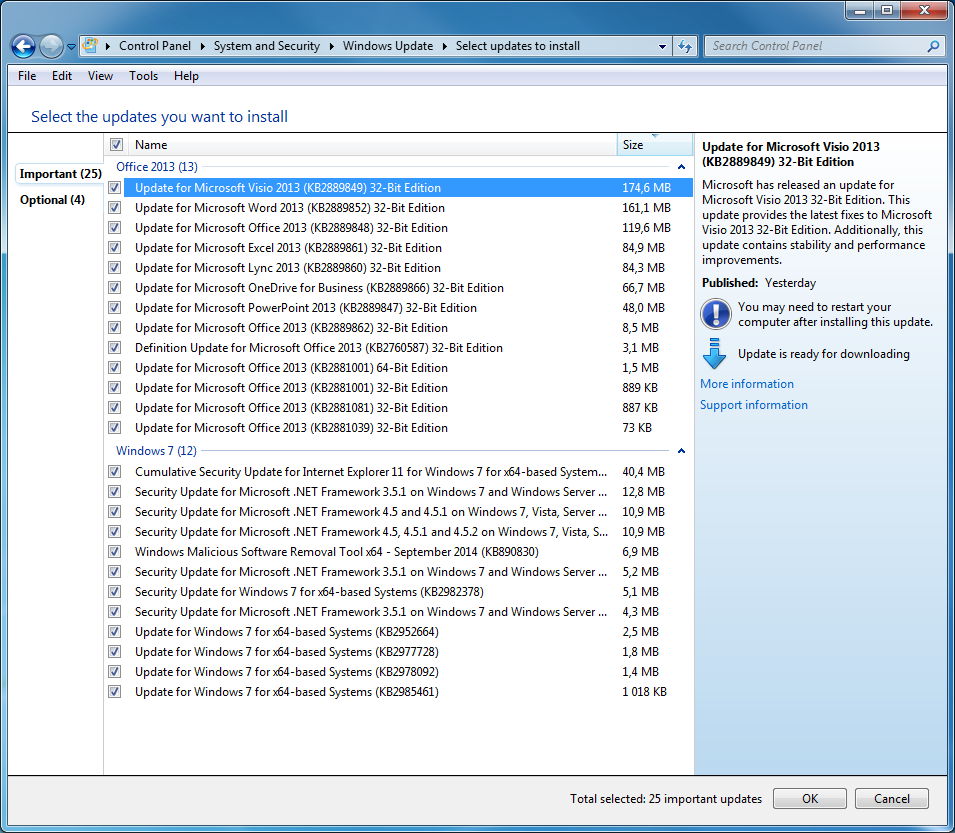Viewport: 955px width, 833px height.
Task: Open breadcrumb arrow before Control Panel
Action: coord(108,46)
